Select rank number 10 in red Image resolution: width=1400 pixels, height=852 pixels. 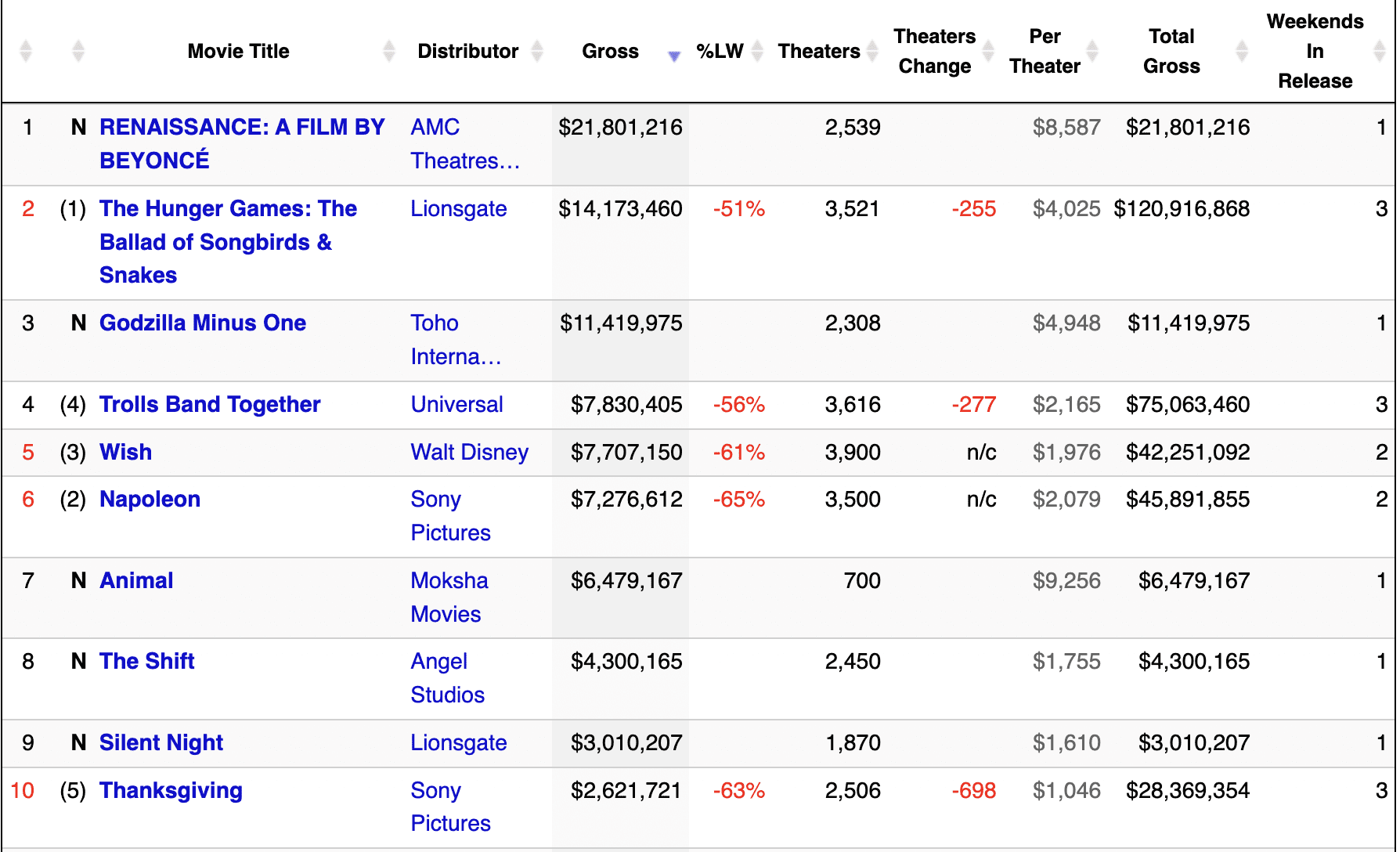click(23, 790)
